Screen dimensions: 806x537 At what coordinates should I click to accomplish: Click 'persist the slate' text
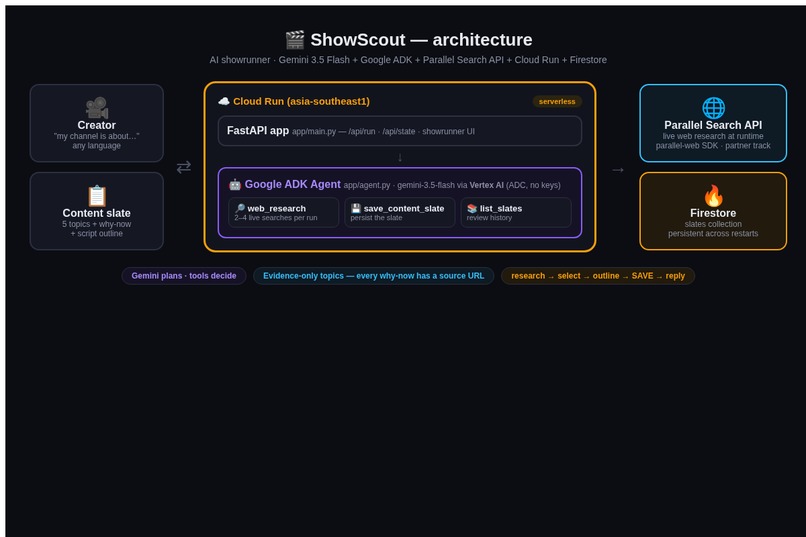tap(376, 218)
